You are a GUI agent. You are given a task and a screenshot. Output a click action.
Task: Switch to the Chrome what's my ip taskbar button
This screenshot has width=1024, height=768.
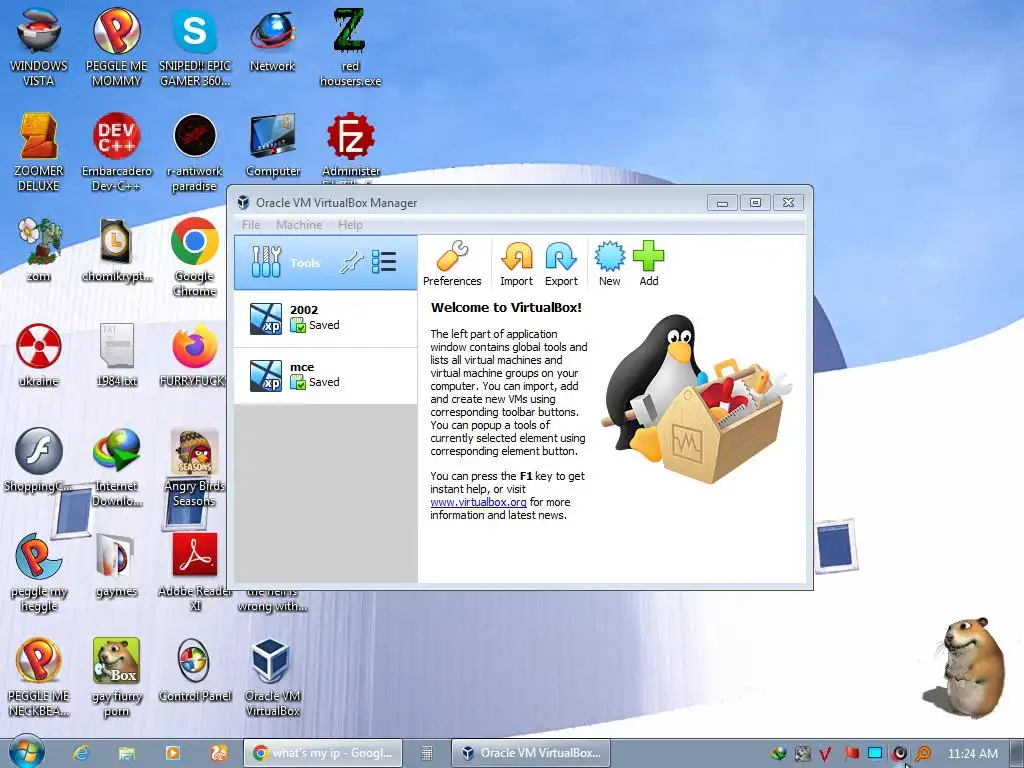[x=323, y=753]
